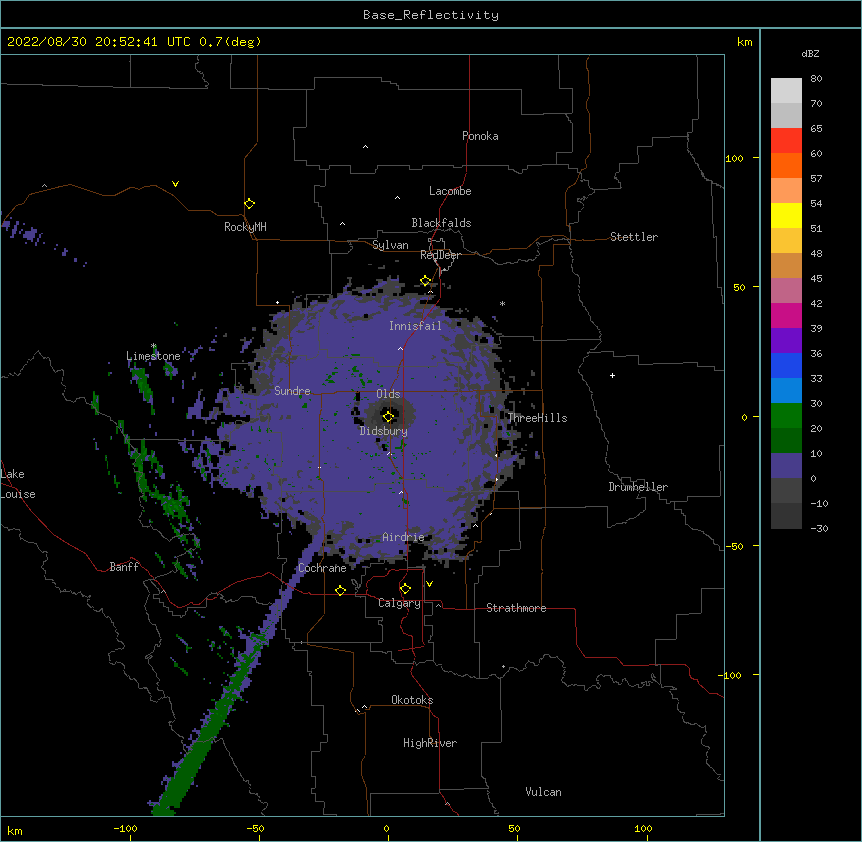Screen dimensions: 862x842
Task: Click the km unit label at top right
Action: 744,42
